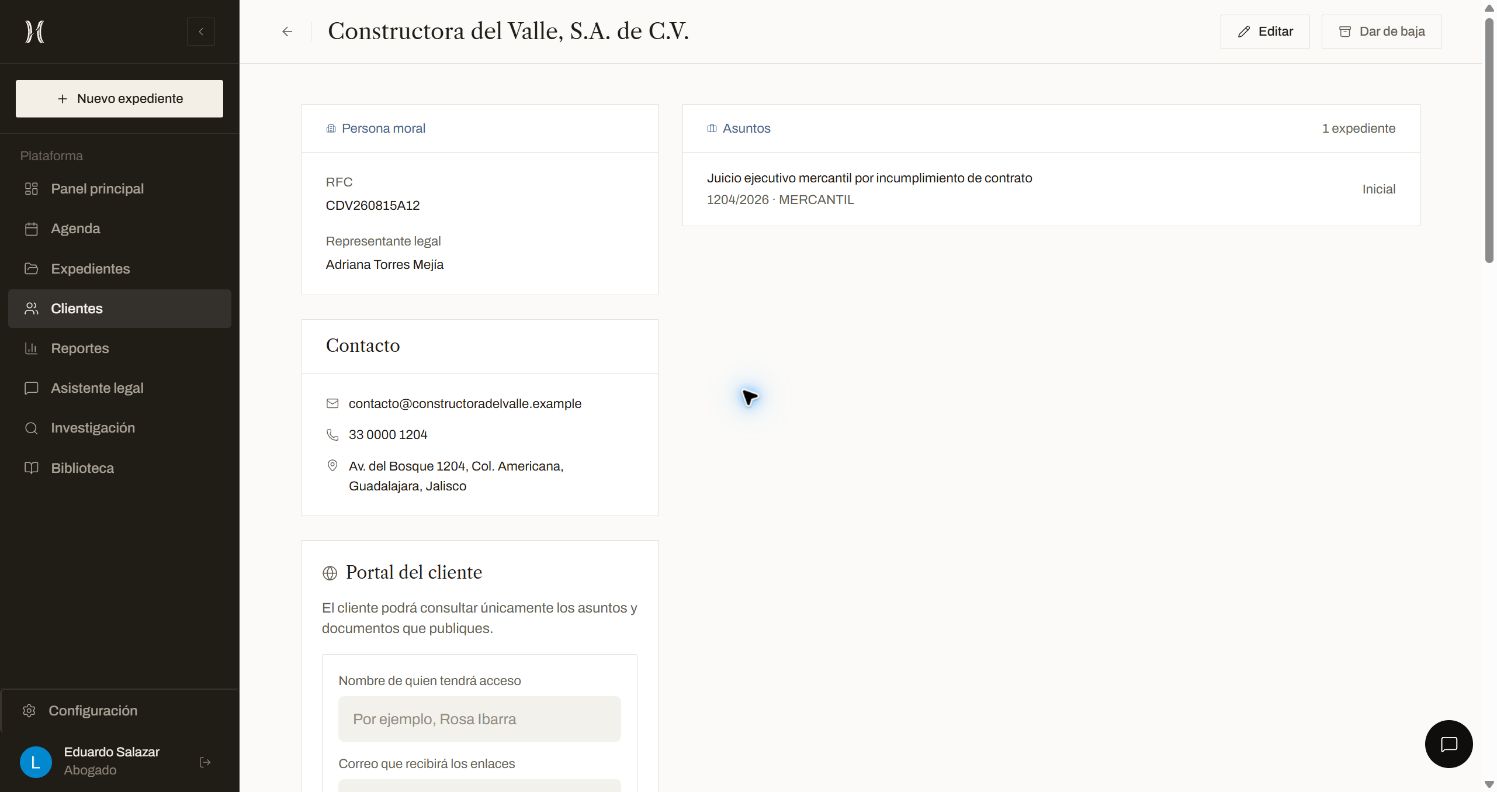Screen dimensions: 1497x792
Task: Click the Dar de baja button
Action: [x=1382, y=32]
